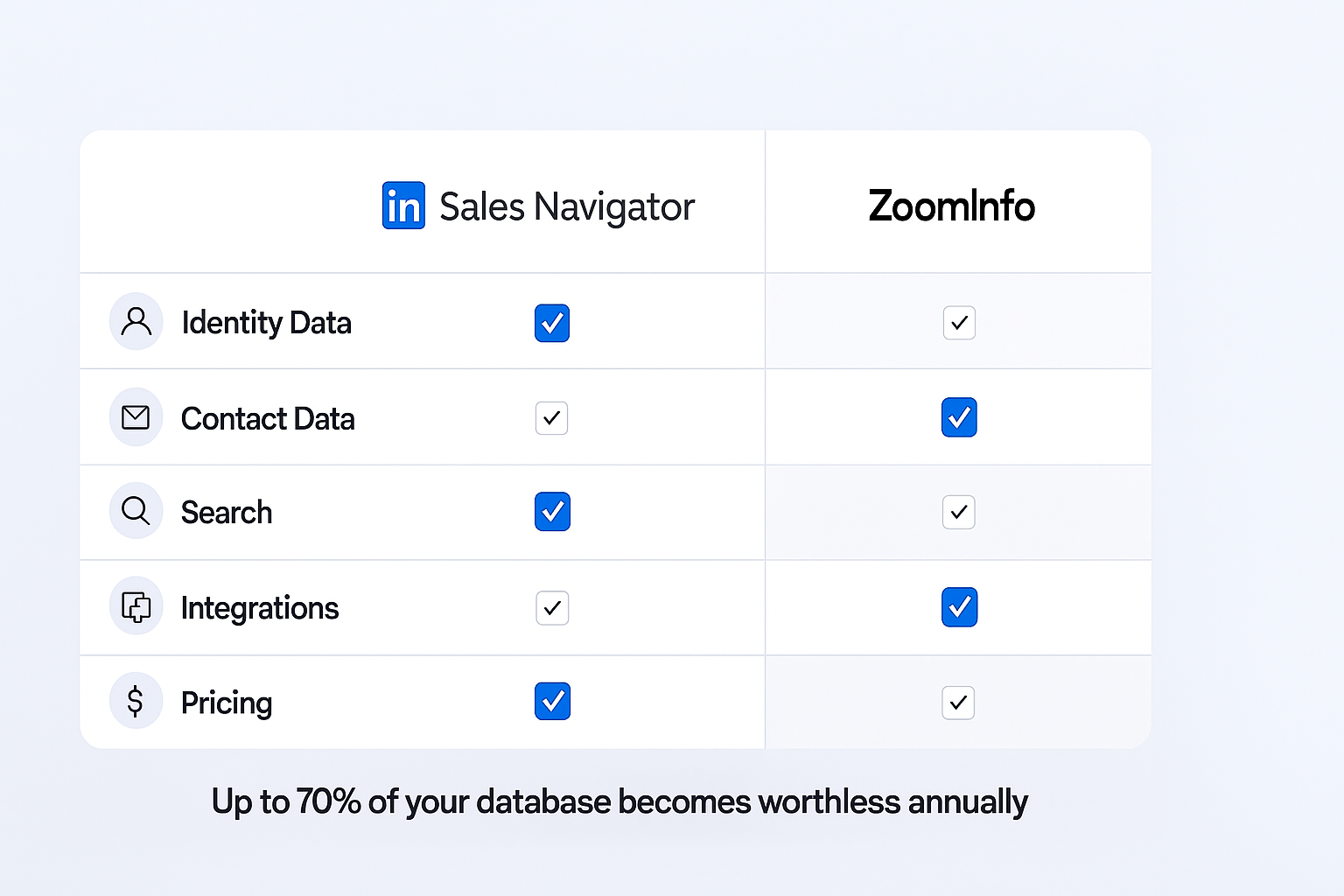Click the LinkedIn logo icon
1344x896 pixels.
(x=403, y=206)
